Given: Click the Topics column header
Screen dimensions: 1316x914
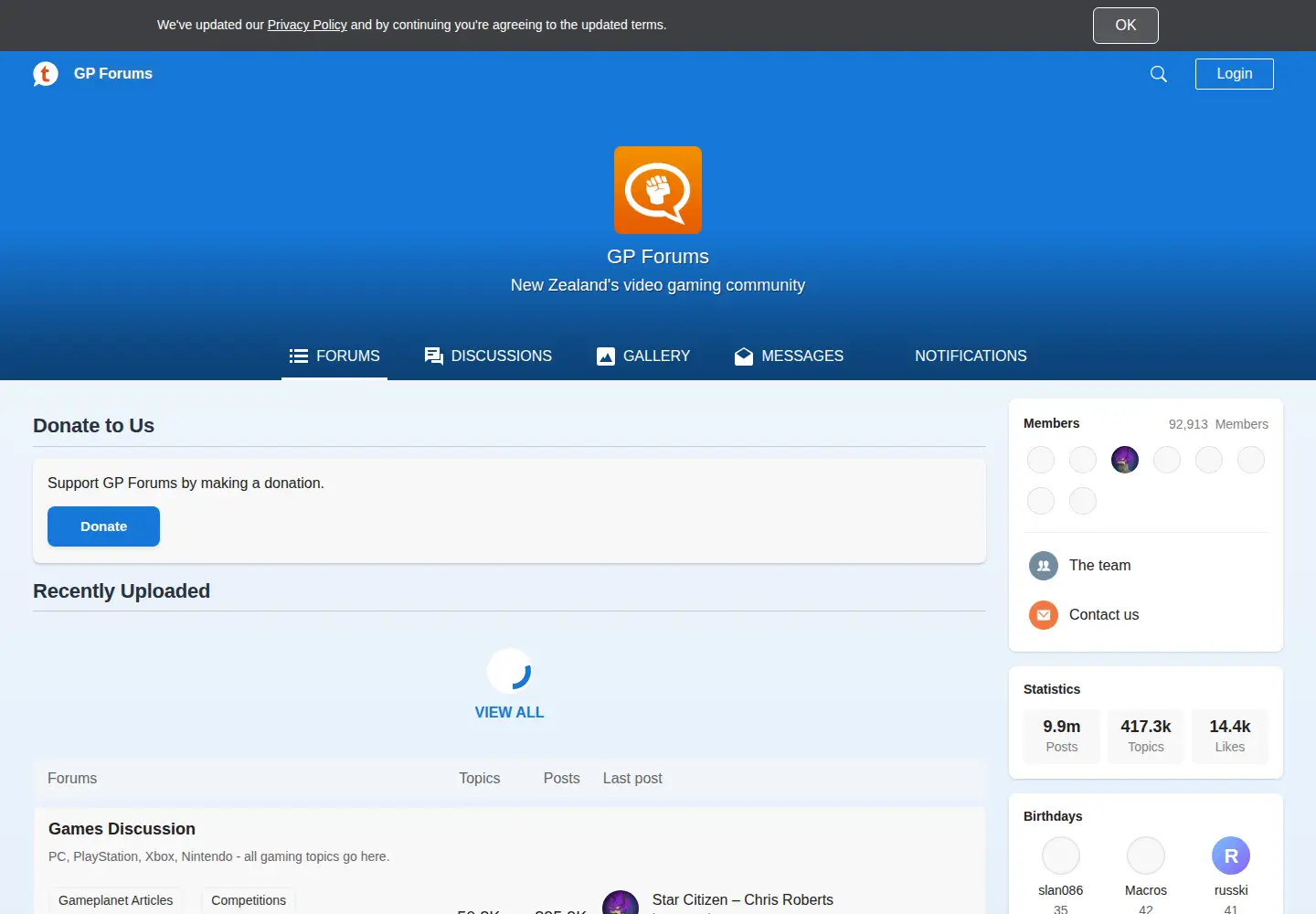Looking at the screenshot, I should coord(480,779).
